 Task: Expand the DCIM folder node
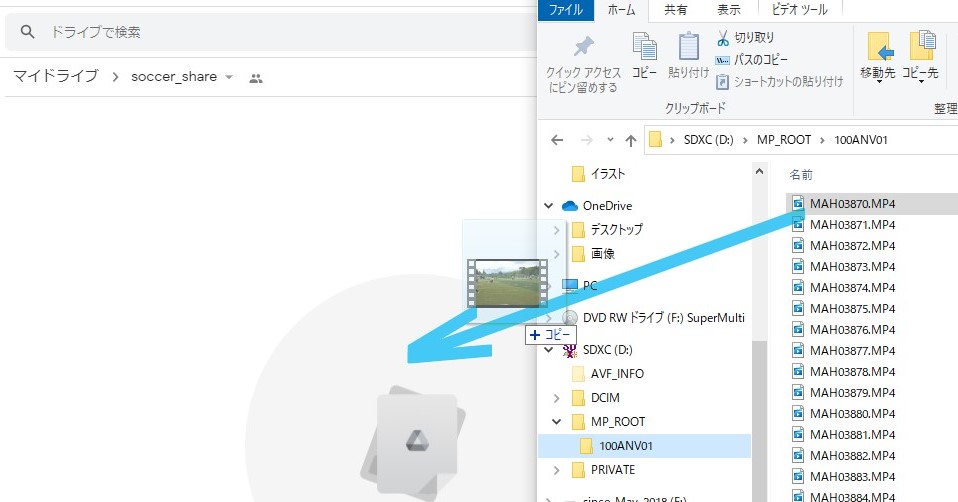tap(557, 398)
